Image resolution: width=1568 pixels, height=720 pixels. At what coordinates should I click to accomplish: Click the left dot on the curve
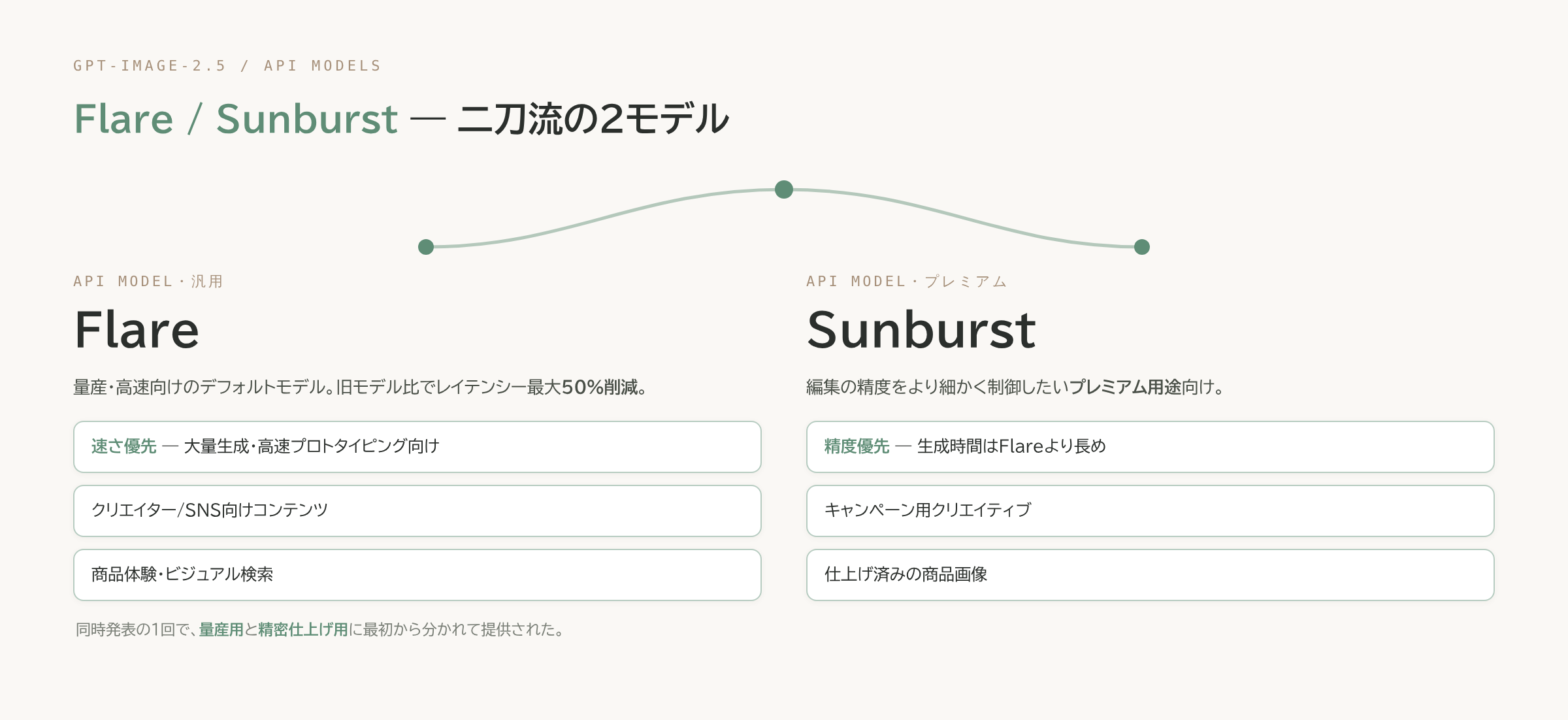click(x=426, y=247)
